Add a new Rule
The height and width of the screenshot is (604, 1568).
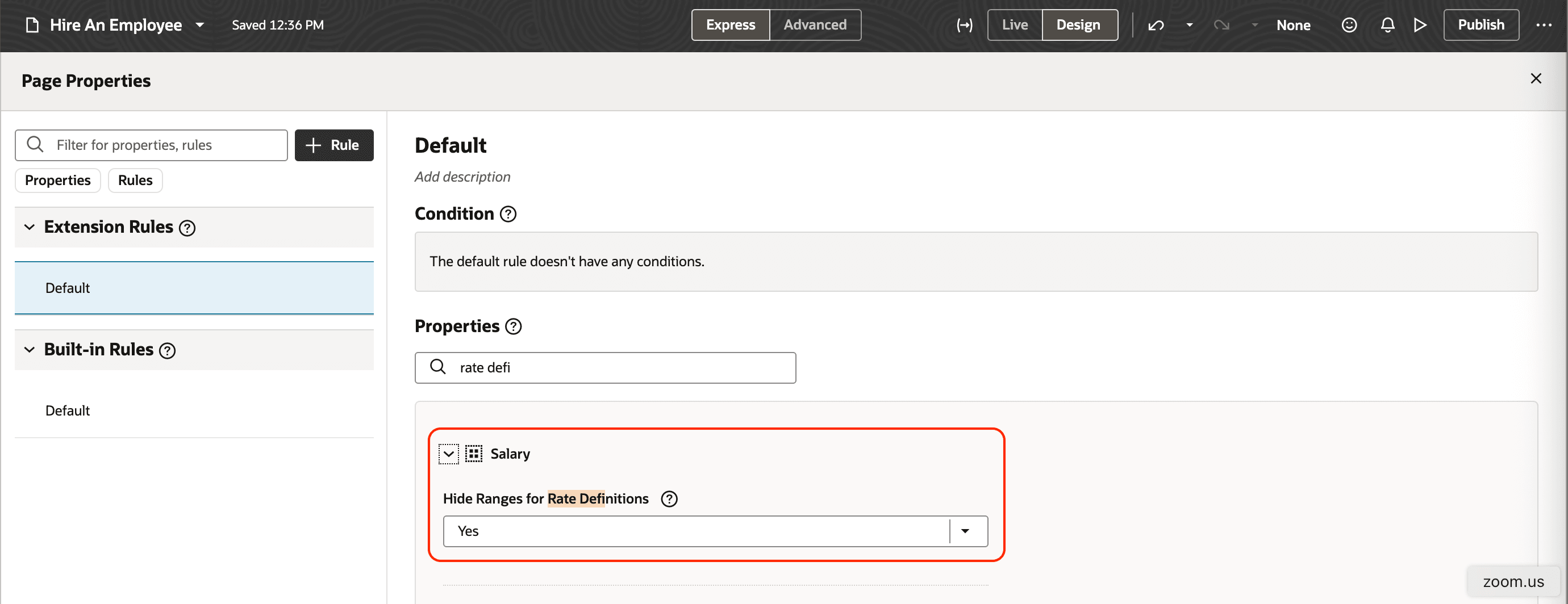tap(333, 145)
